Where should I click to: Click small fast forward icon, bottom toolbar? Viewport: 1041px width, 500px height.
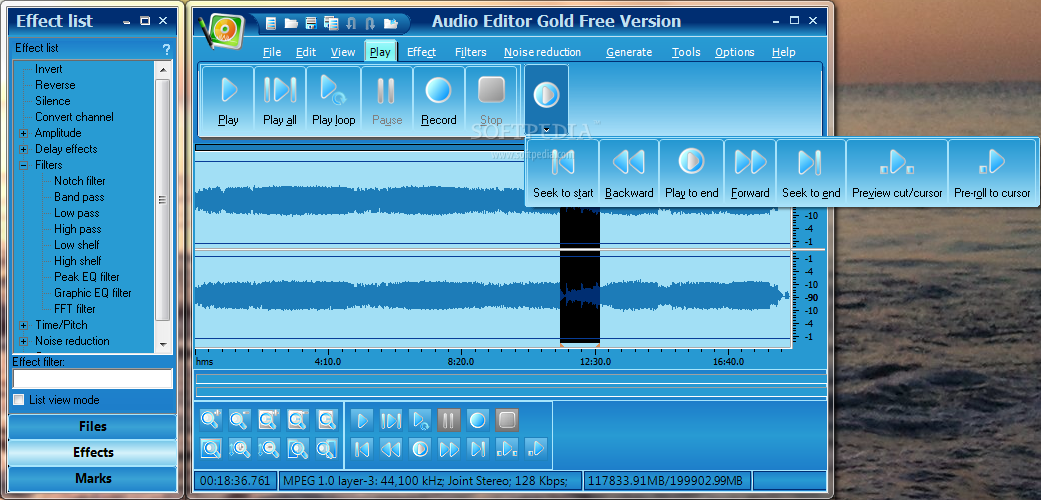pos(449,449)
